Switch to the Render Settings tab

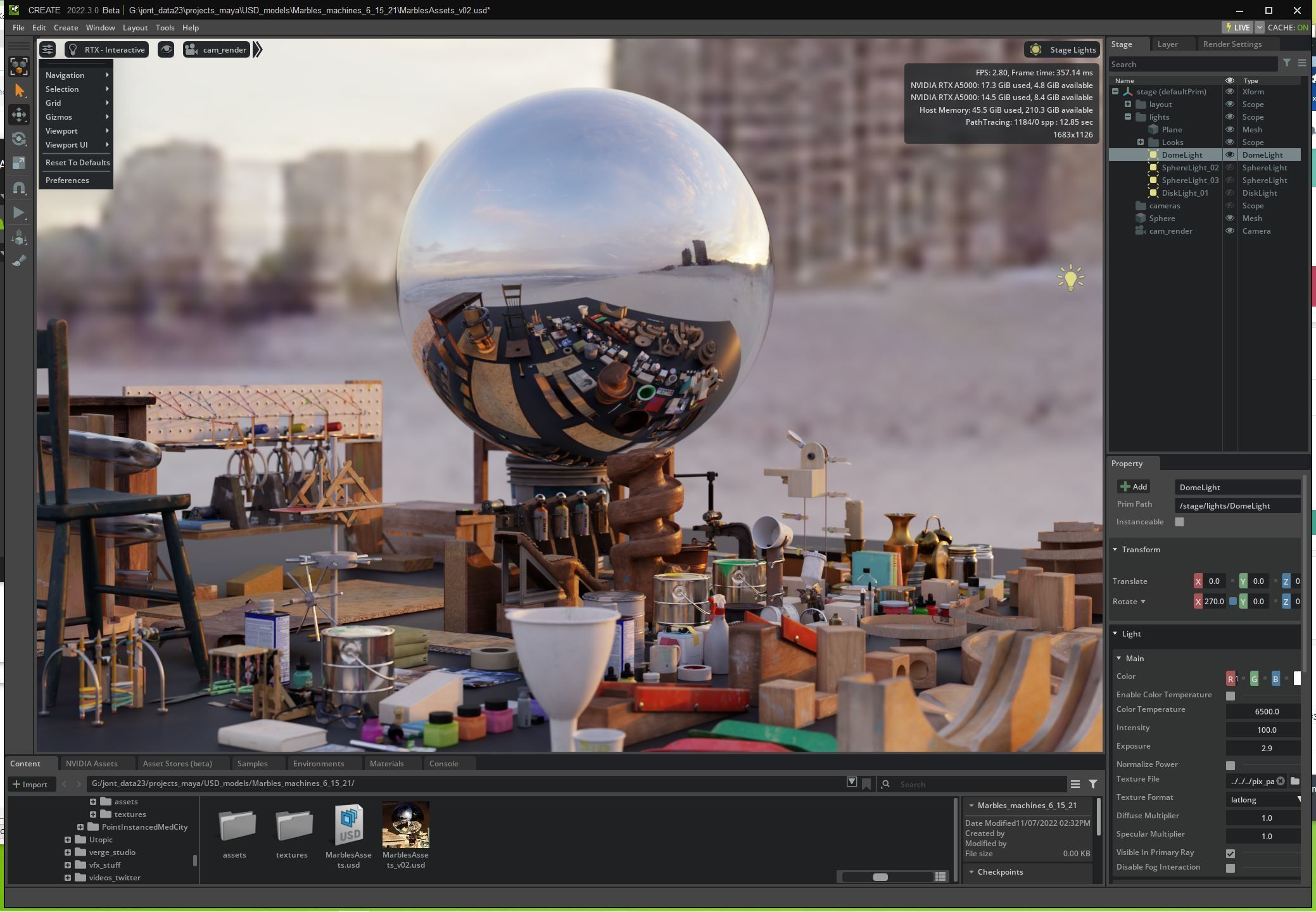click(x=1232, y=44)
